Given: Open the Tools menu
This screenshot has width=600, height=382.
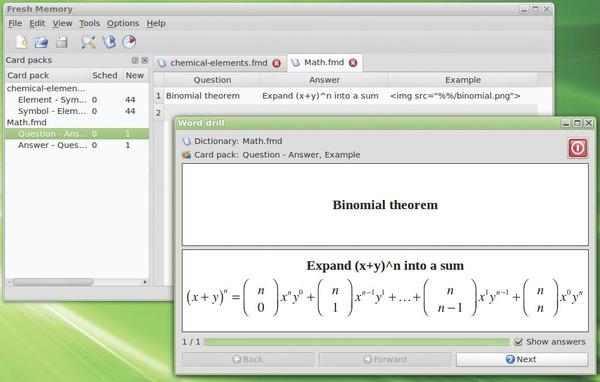Looking at the screenshot, I should (89, 23).
